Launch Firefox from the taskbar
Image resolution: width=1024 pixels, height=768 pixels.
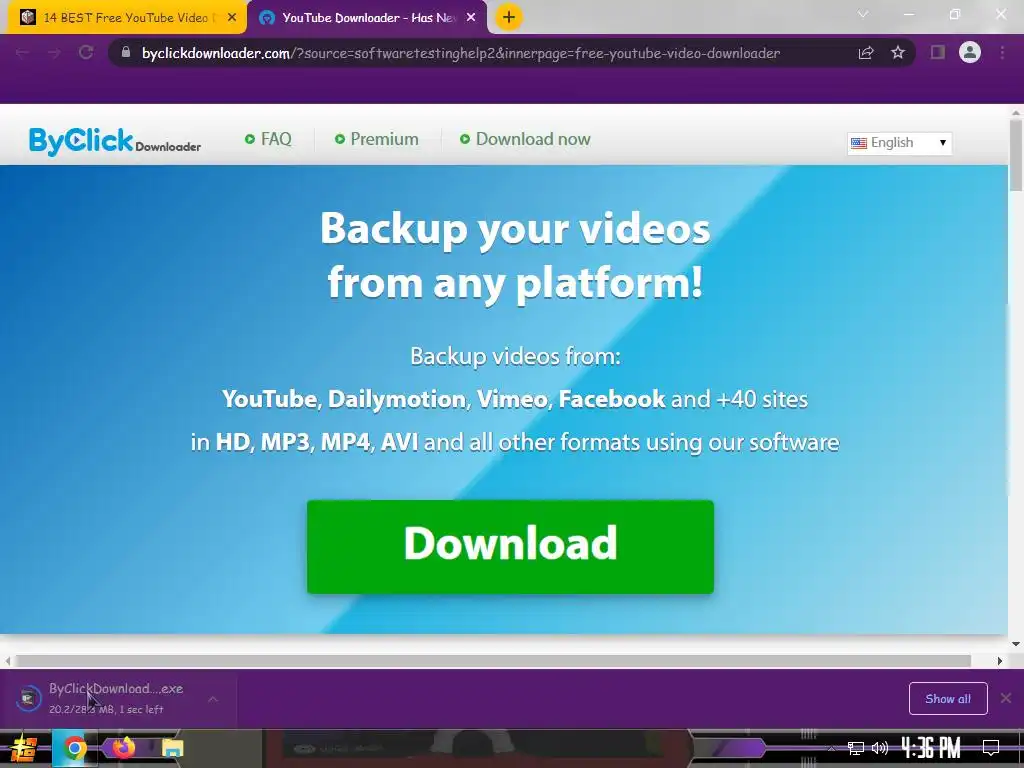pos(123,748)
